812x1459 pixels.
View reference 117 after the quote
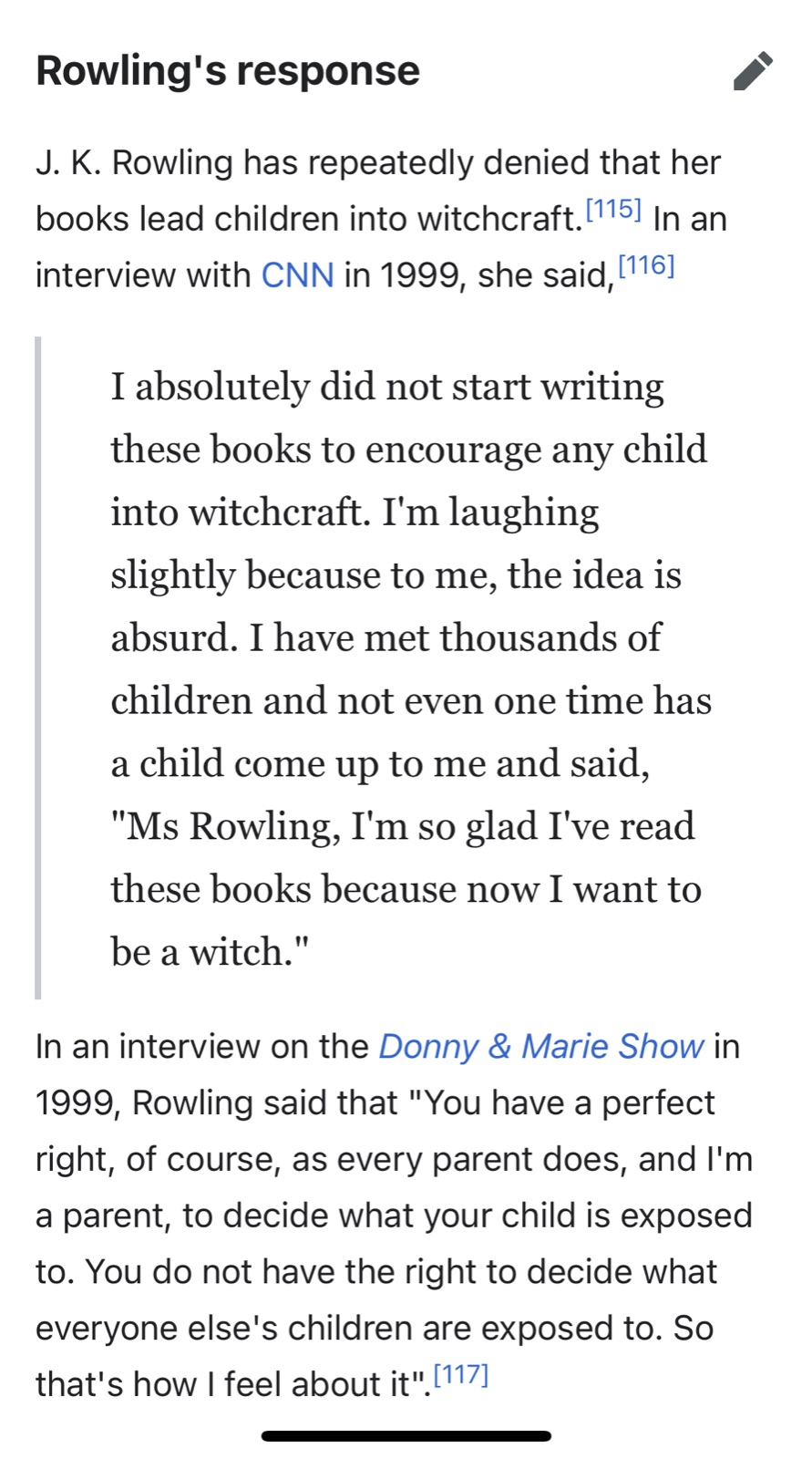tap(461, 1375)
